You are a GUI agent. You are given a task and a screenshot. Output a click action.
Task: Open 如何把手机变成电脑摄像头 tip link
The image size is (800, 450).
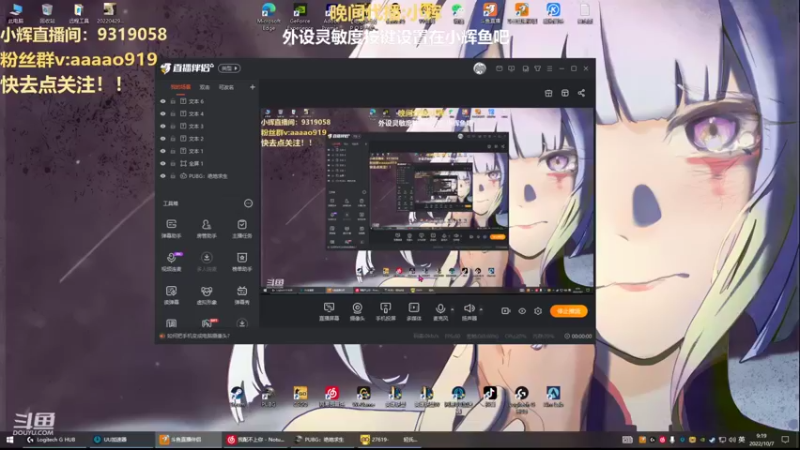(198, 336)
